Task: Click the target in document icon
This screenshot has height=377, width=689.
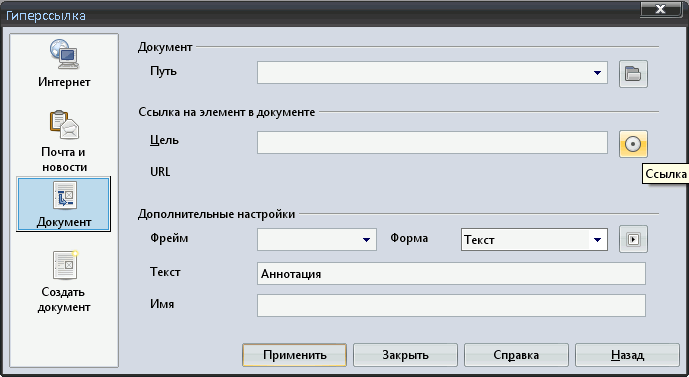Action: [633, 144]
